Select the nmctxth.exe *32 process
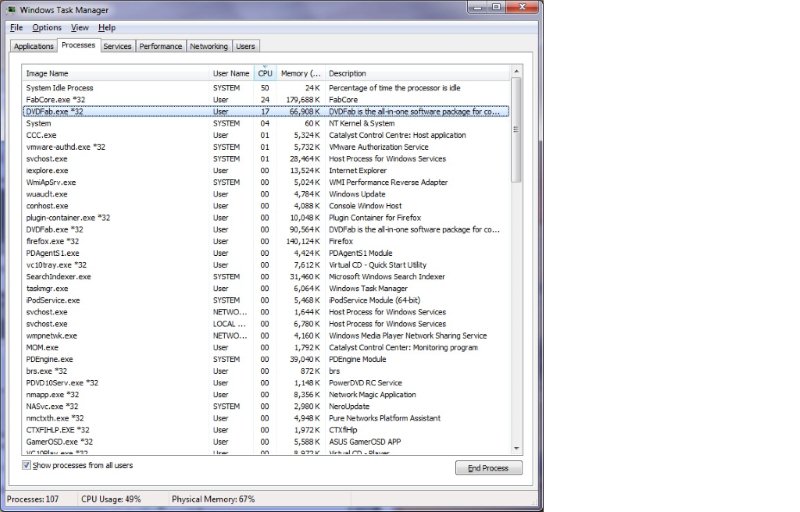This screenshot has height=512, width=800. point(266,418)
